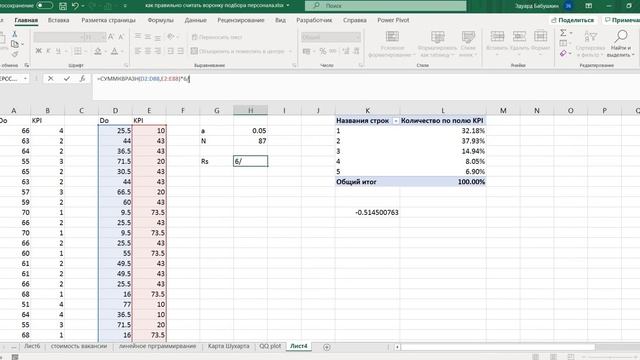Open the Вставка ribbon tab

[58, 20]
